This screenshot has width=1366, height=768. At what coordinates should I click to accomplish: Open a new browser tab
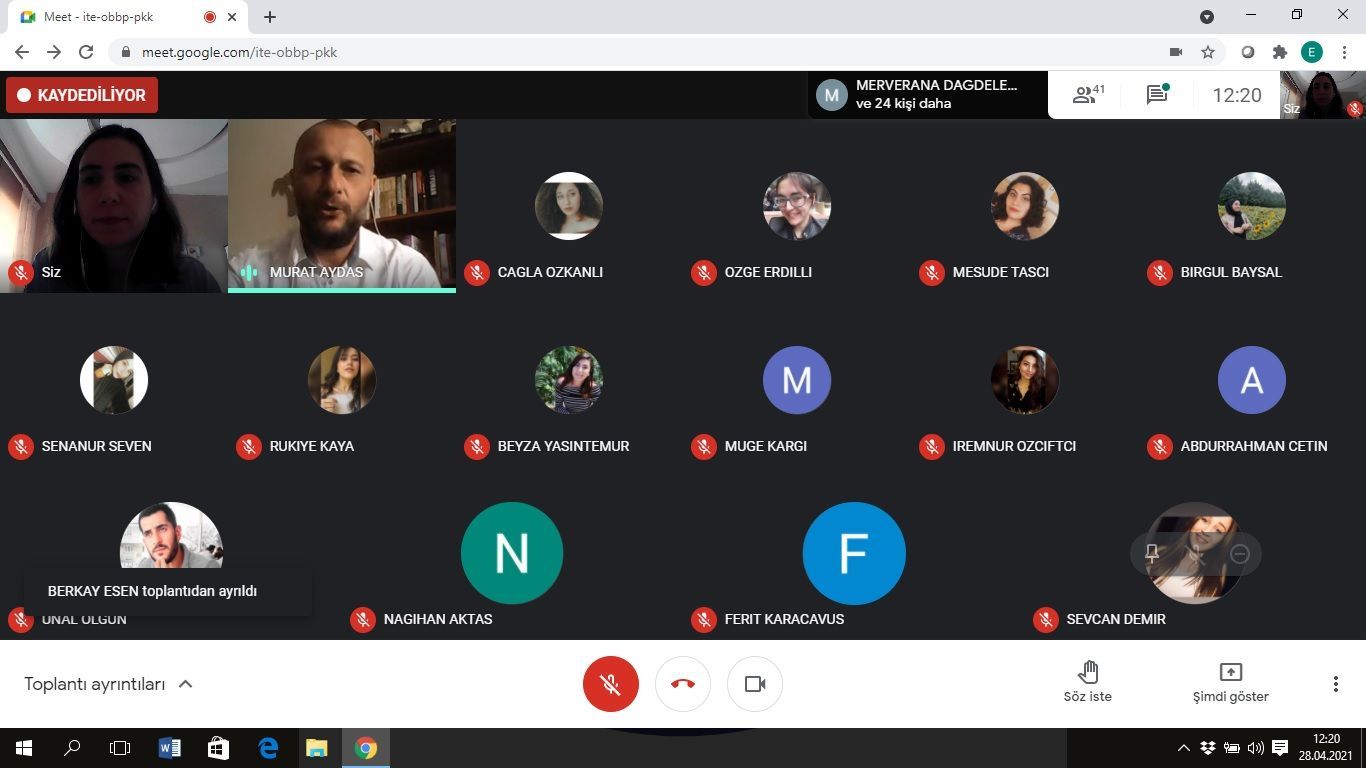click(270, 17)
